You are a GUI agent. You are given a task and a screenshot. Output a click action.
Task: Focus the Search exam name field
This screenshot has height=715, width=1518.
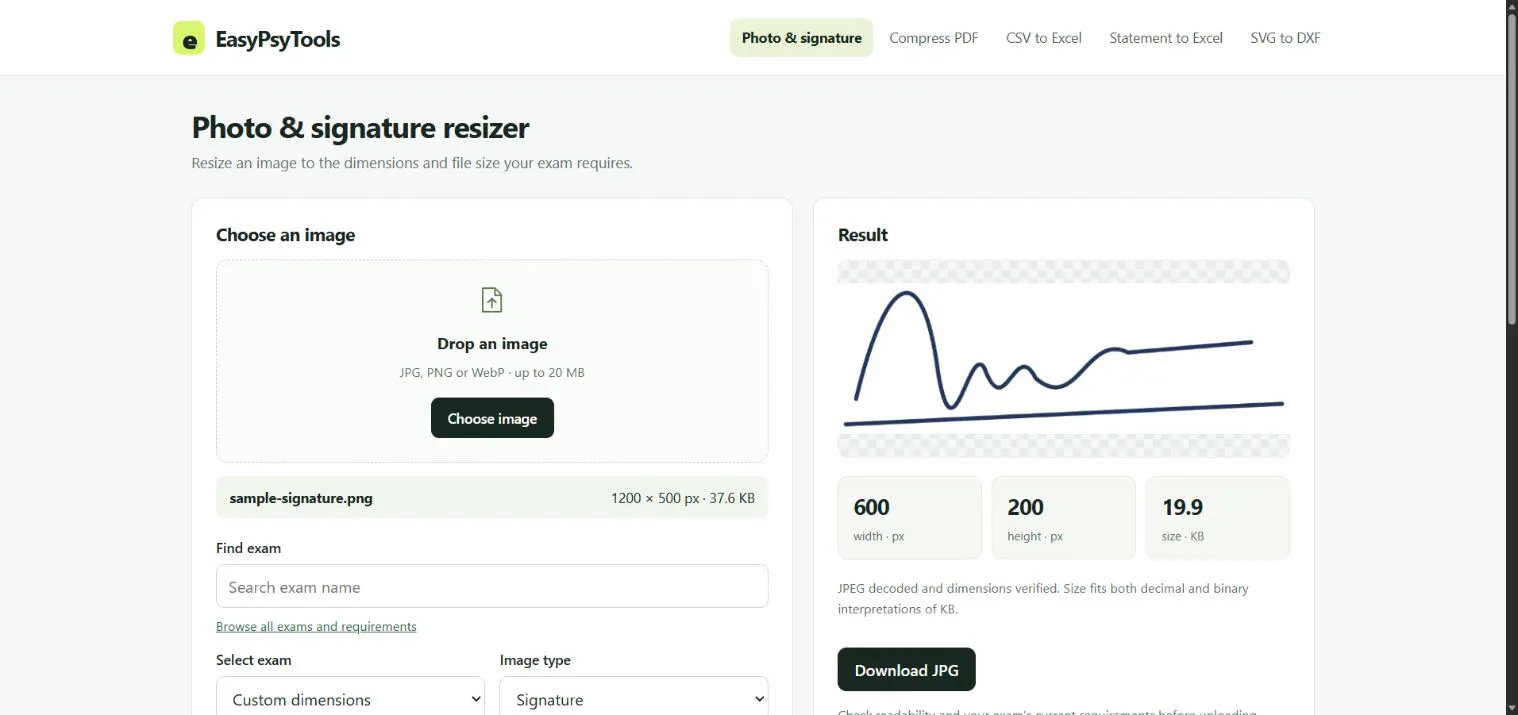(x=492, y=587)
